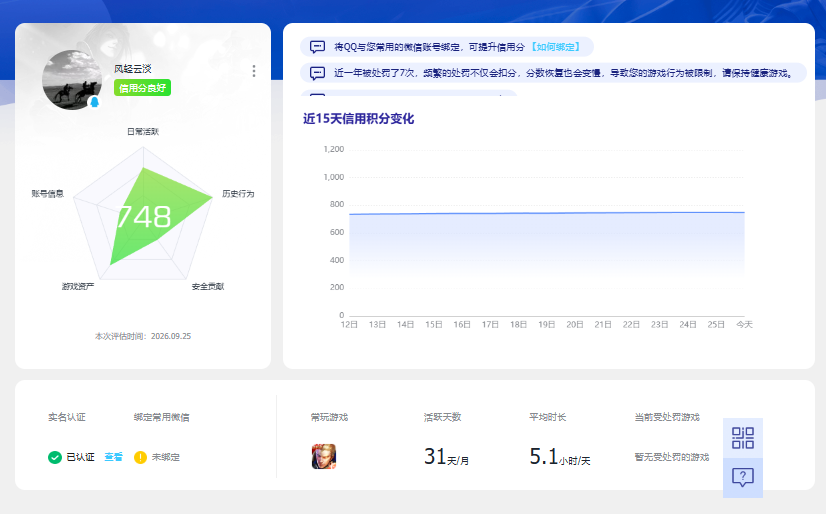Click the username 风轻云淡
This screenshot has width=826, height=514.
click(133, 69)
